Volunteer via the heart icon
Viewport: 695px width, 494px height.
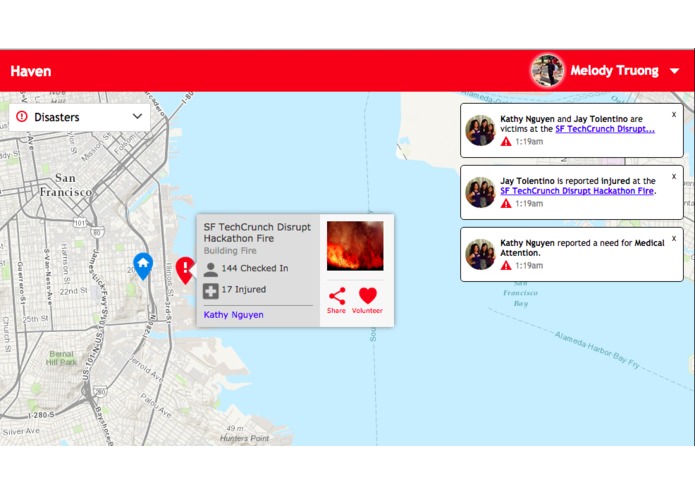(367, 301)
